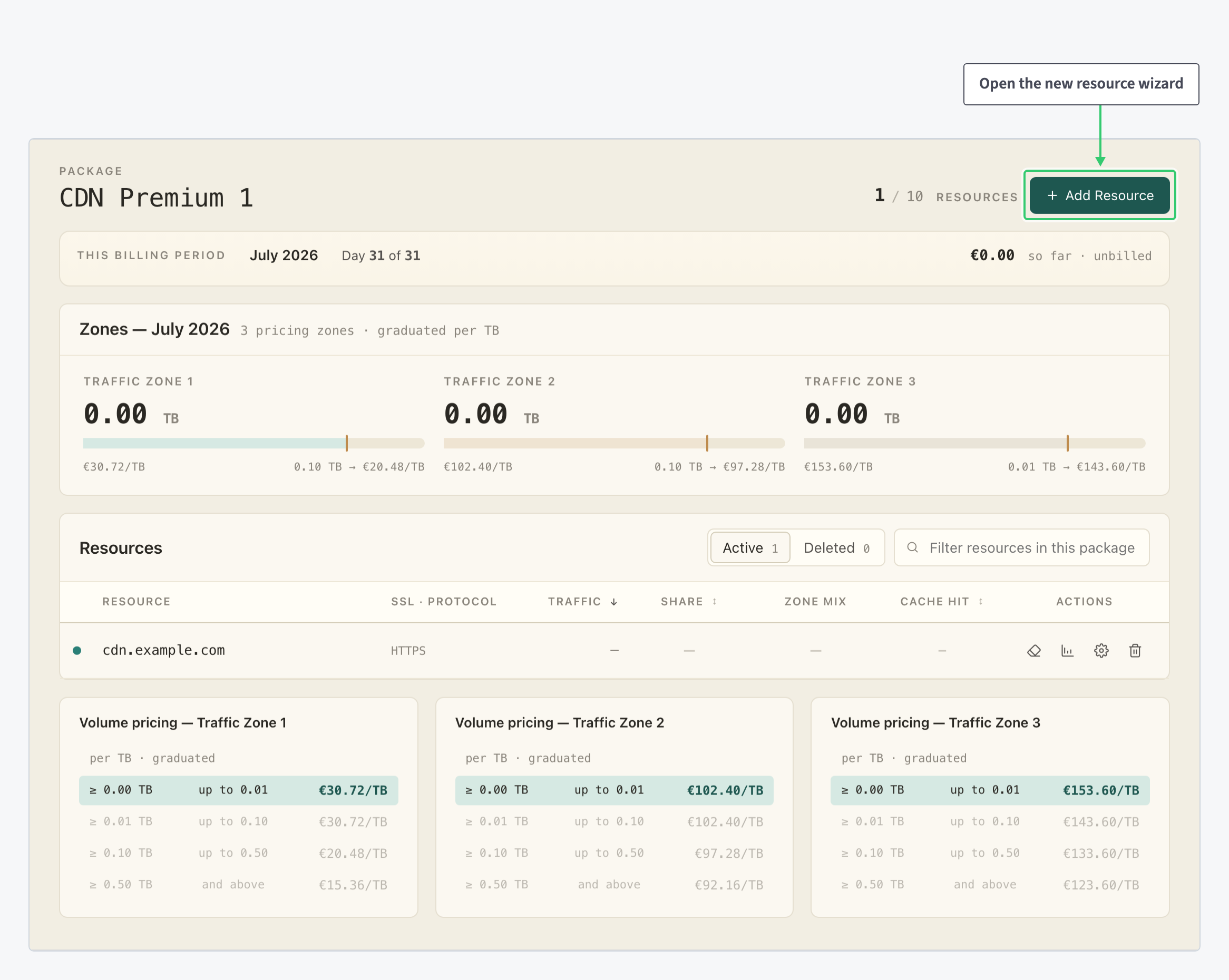Click the 0.10 TB → €20.48/TB threshold text

(x=359, y=467)
